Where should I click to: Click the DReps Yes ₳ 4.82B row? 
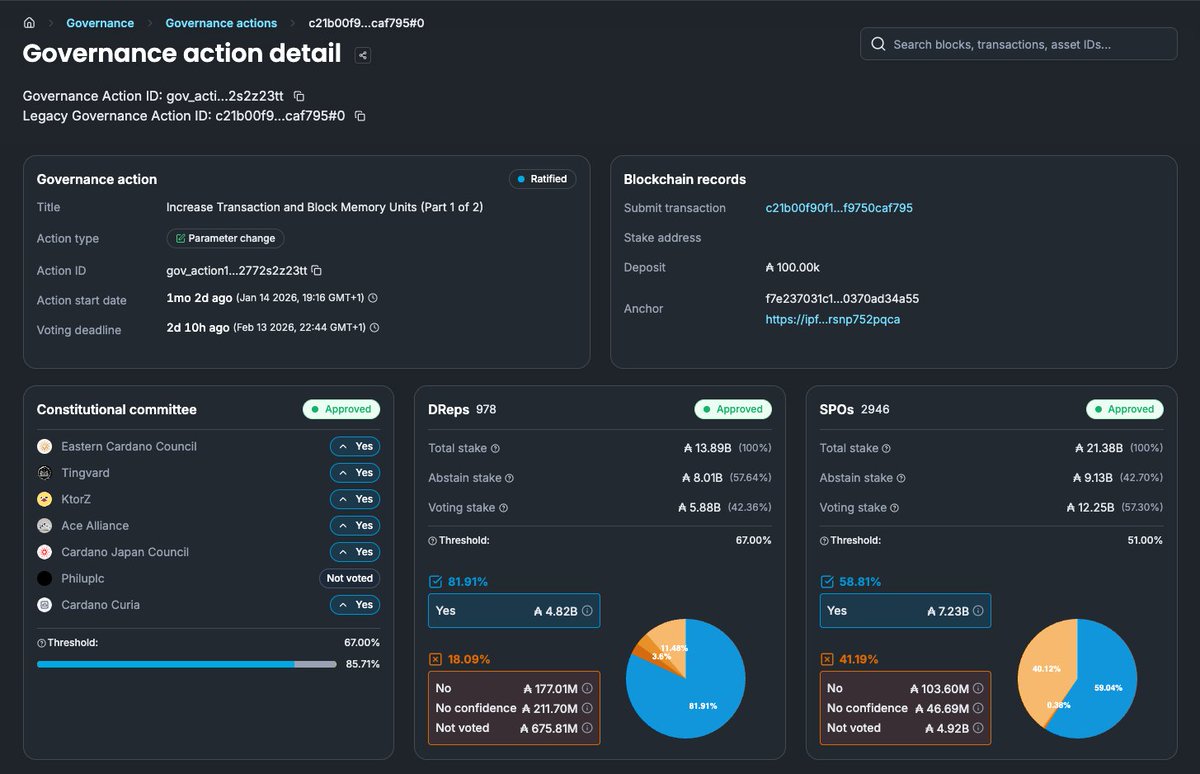pyautogui.click(x=514, y=611)
